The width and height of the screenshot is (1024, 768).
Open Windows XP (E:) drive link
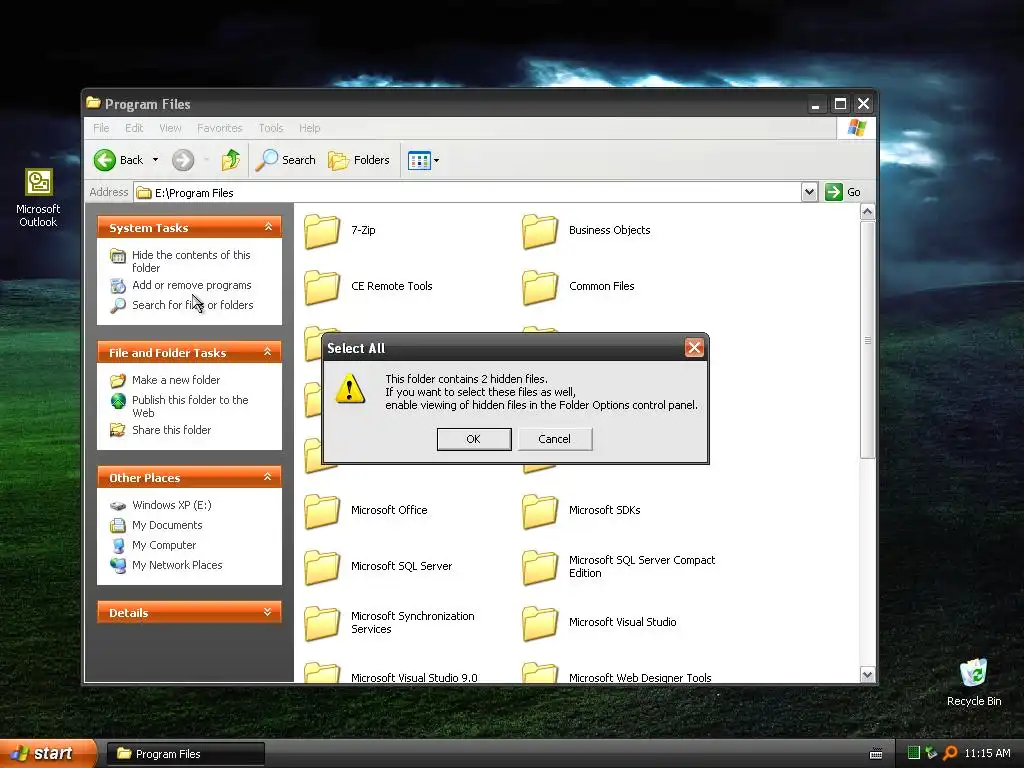171,505
